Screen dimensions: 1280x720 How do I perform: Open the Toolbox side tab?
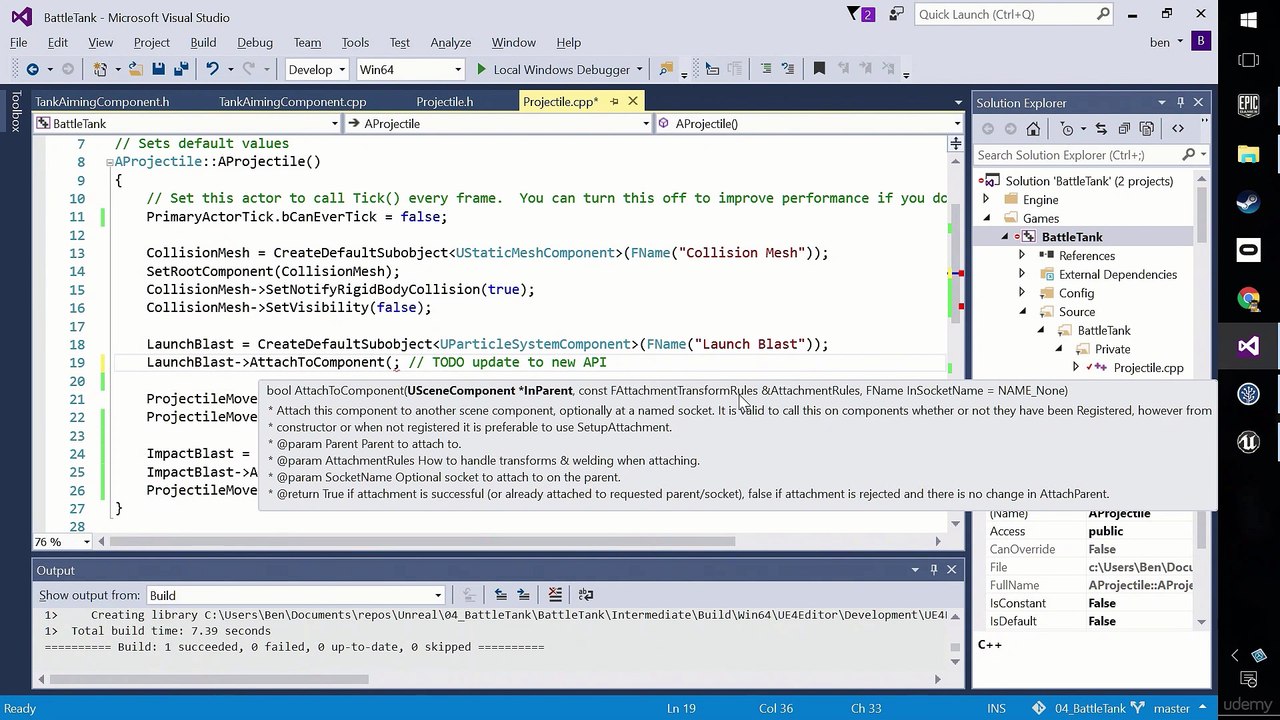coord(15,111)
